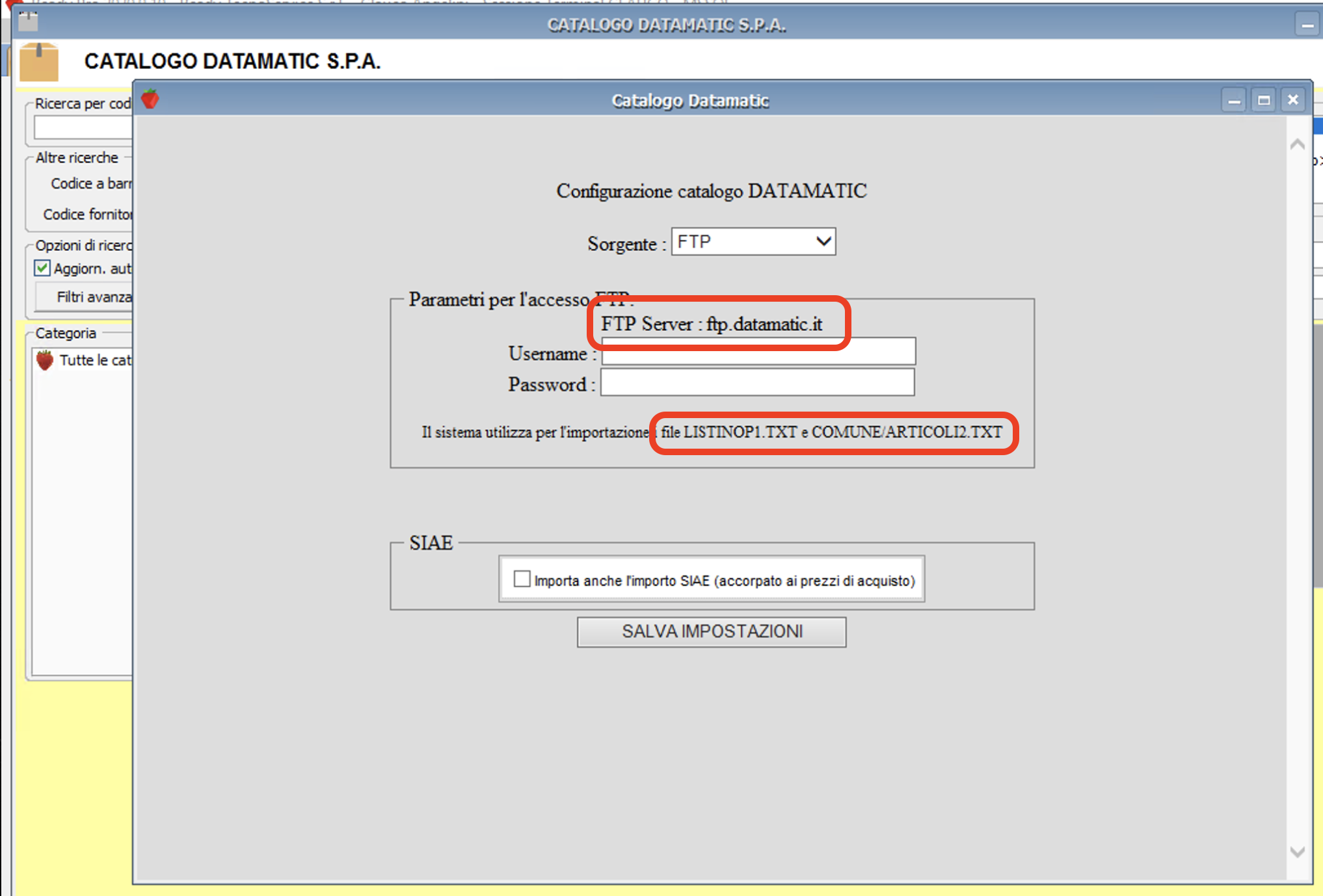Open the Sorgente FTP dropdown
Screen dimensions: 1323x896
(753, 242)
